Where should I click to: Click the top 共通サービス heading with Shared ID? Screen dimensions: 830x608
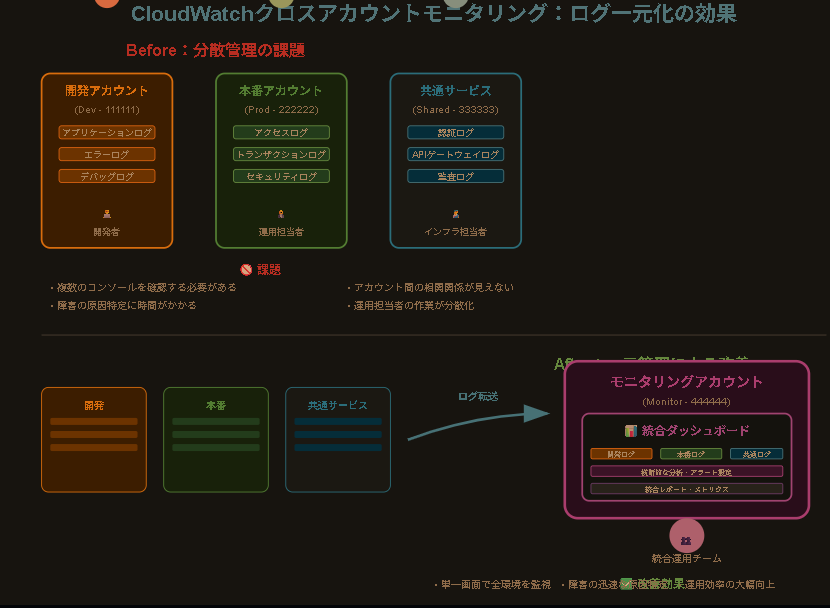coord(456,90)
